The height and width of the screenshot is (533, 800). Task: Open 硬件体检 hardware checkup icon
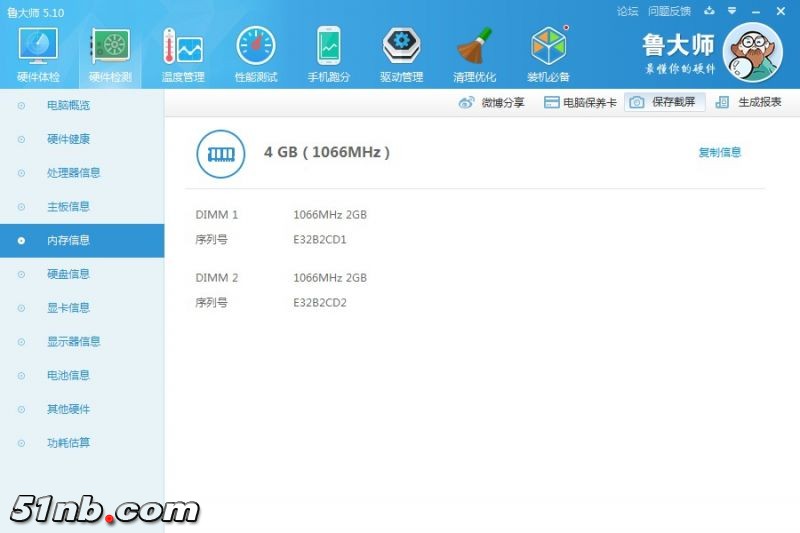point(38,47)
